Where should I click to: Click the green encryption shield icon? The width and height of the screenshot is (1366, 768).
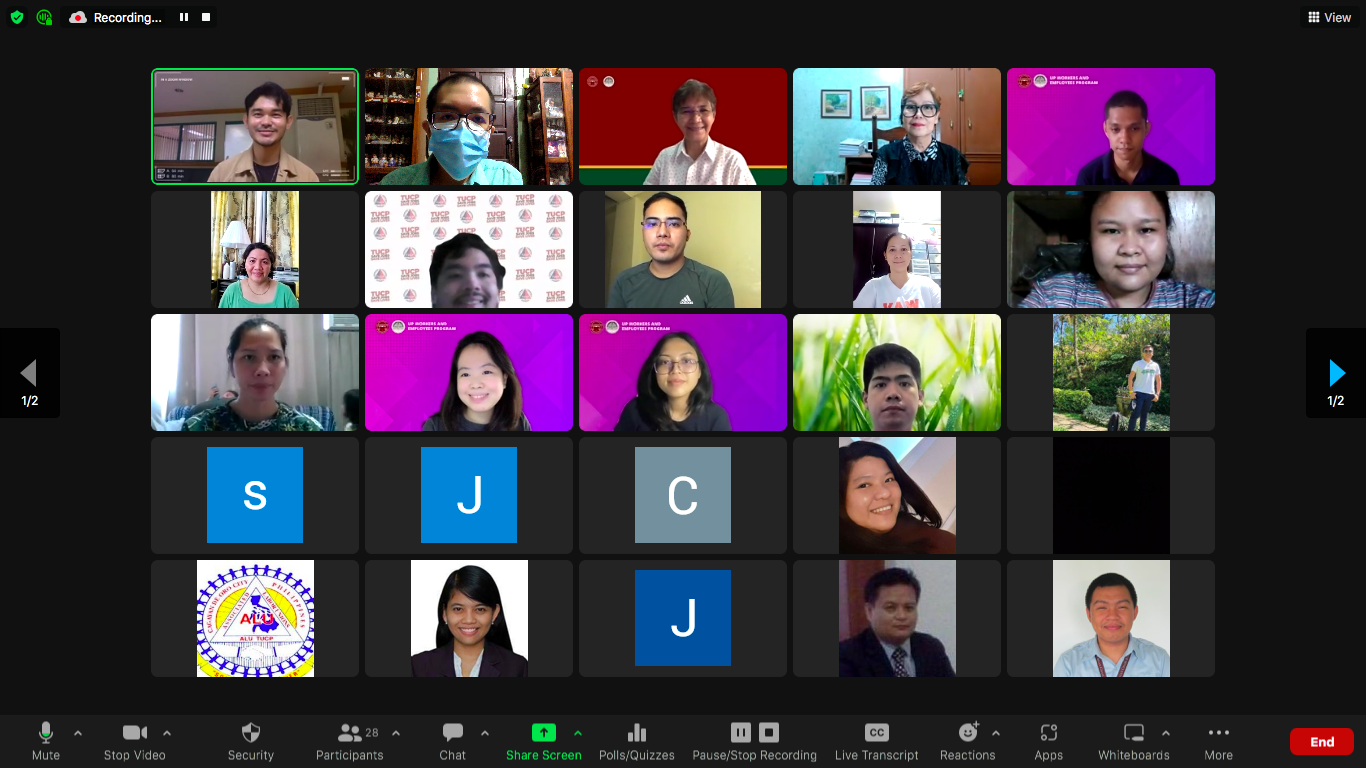16,17
